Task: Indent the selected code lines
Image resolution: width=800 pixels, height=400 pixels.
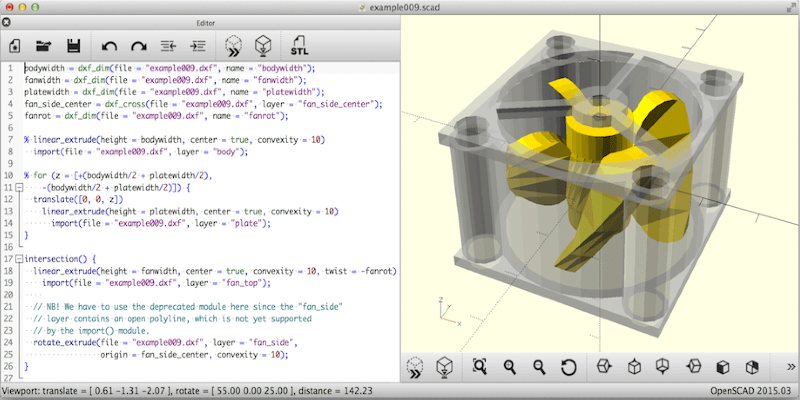Action: coord(198,45)
